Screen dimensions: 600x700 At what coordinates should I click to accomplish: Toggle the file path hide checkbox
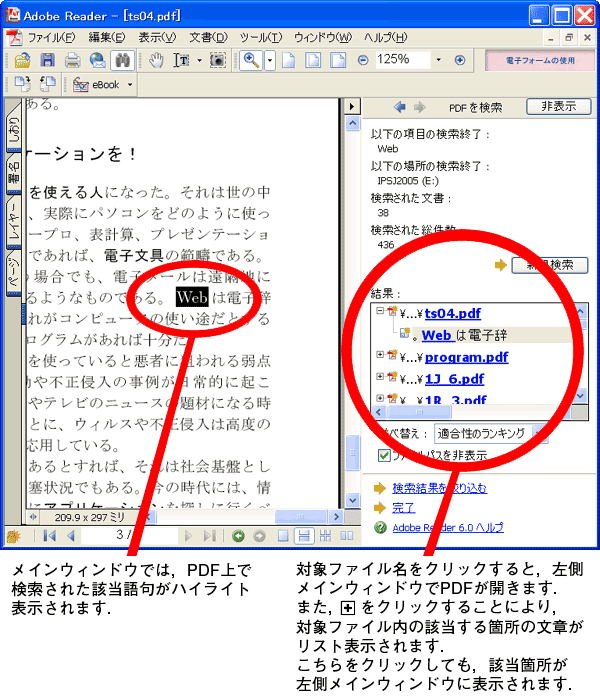384,455
